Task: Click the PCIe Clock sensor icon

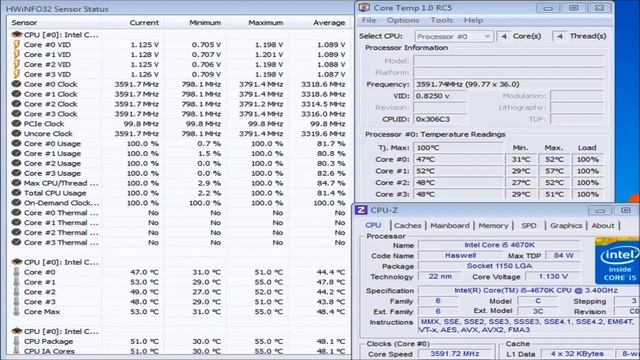Action: [x=16, y=123]
